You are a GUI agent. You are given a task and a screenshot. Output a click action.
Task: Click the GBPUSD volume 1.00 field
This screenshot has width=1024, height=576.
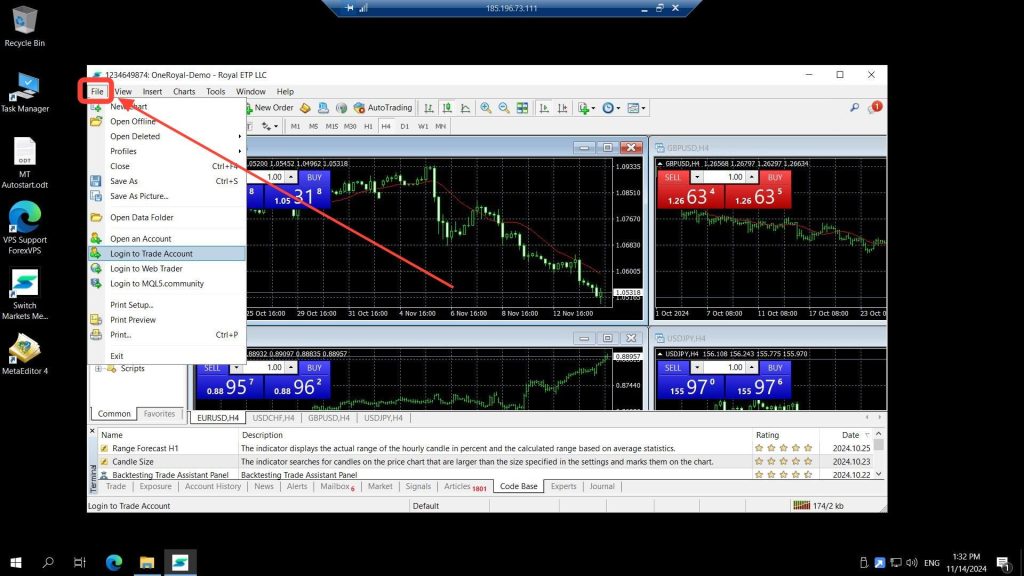point(725,177)
